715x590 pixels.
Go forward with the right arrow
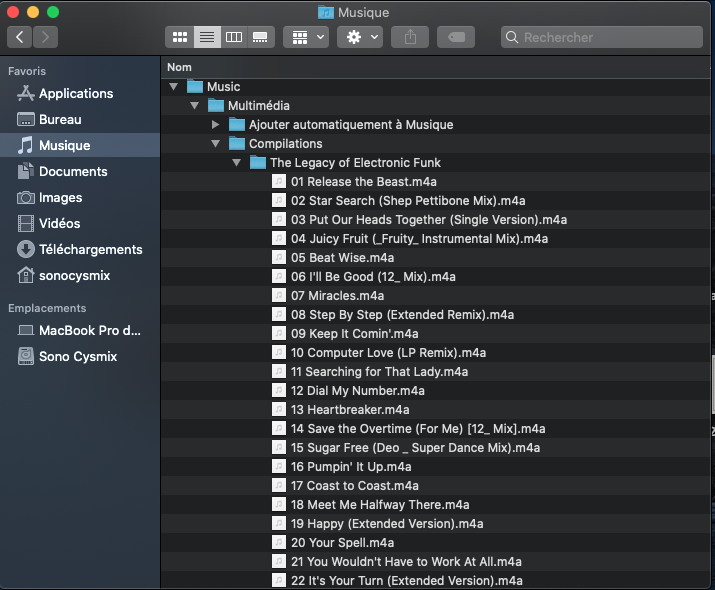click(45, 37)
